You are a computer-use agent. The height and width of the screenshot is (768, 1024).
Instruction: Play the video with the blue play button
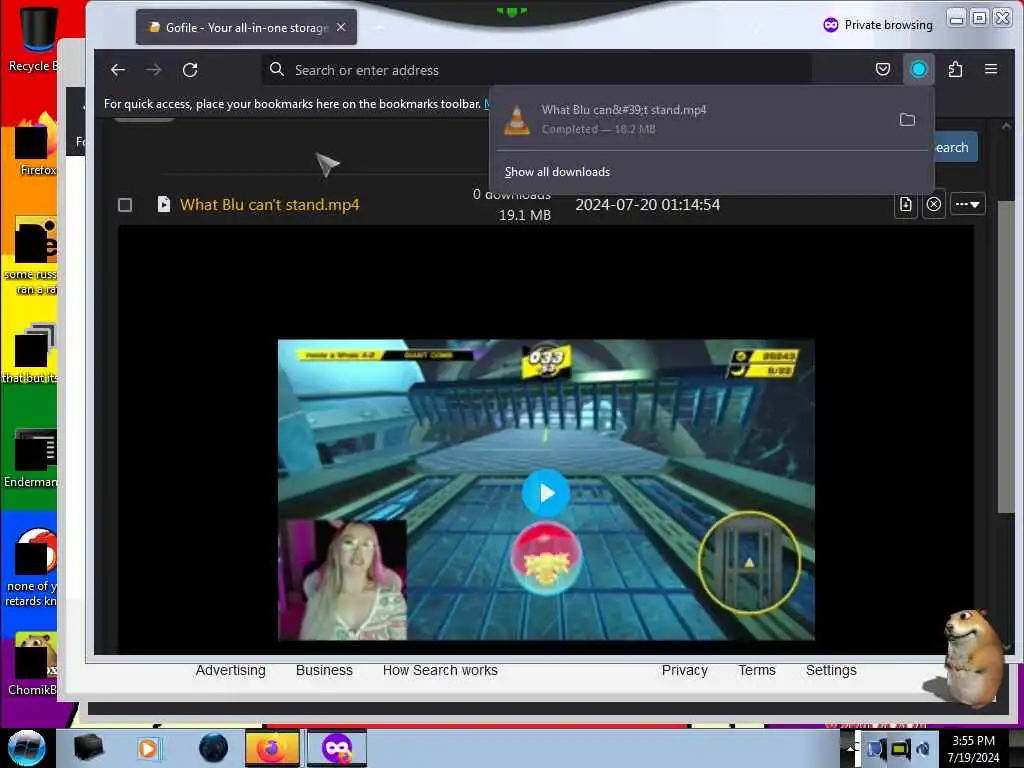click(x=546, y=493)
